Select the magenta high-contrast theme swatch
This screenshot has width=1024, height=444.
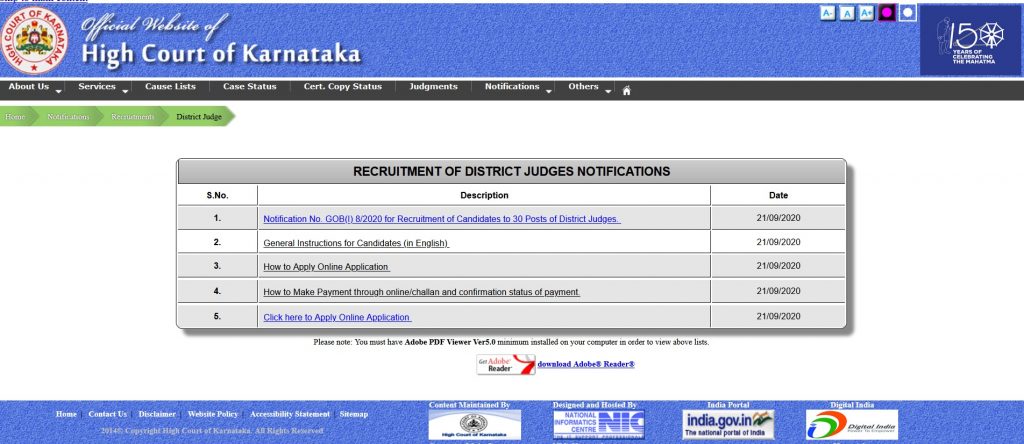(x=887, y=12)
